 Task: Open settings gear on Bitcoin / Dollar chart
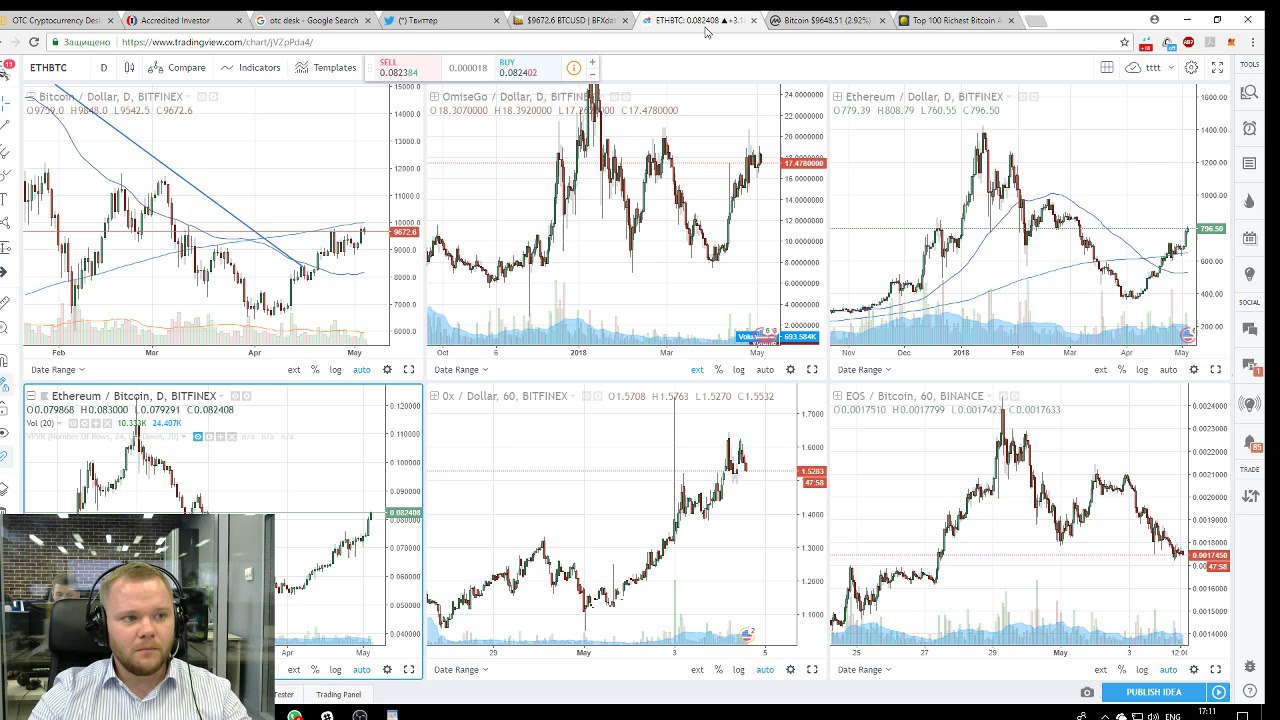coord(388,370)
